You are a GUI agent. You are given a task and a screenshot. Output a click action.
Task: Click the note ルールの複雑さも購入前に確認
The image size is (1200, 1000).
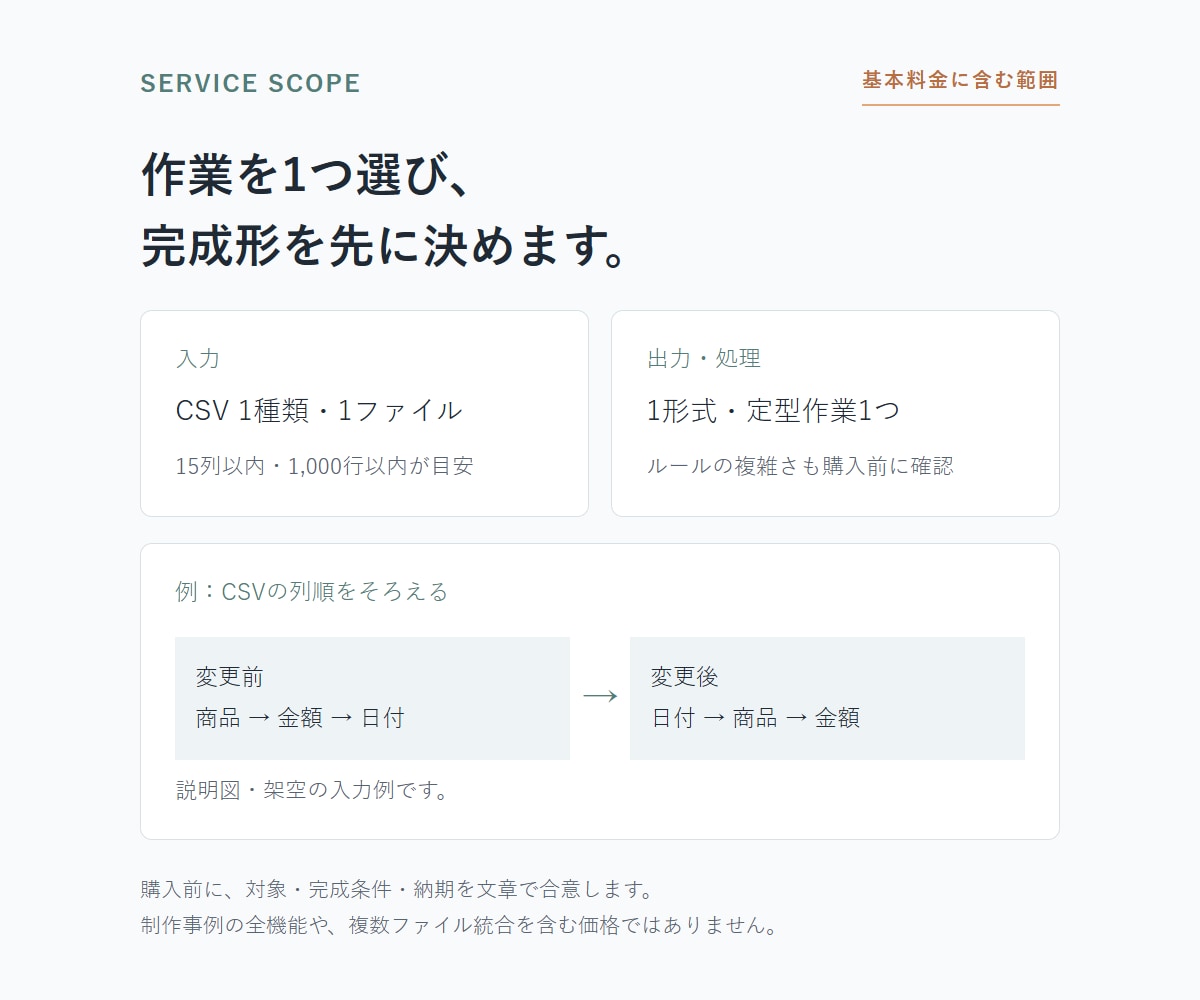click(x=800, y=465)
